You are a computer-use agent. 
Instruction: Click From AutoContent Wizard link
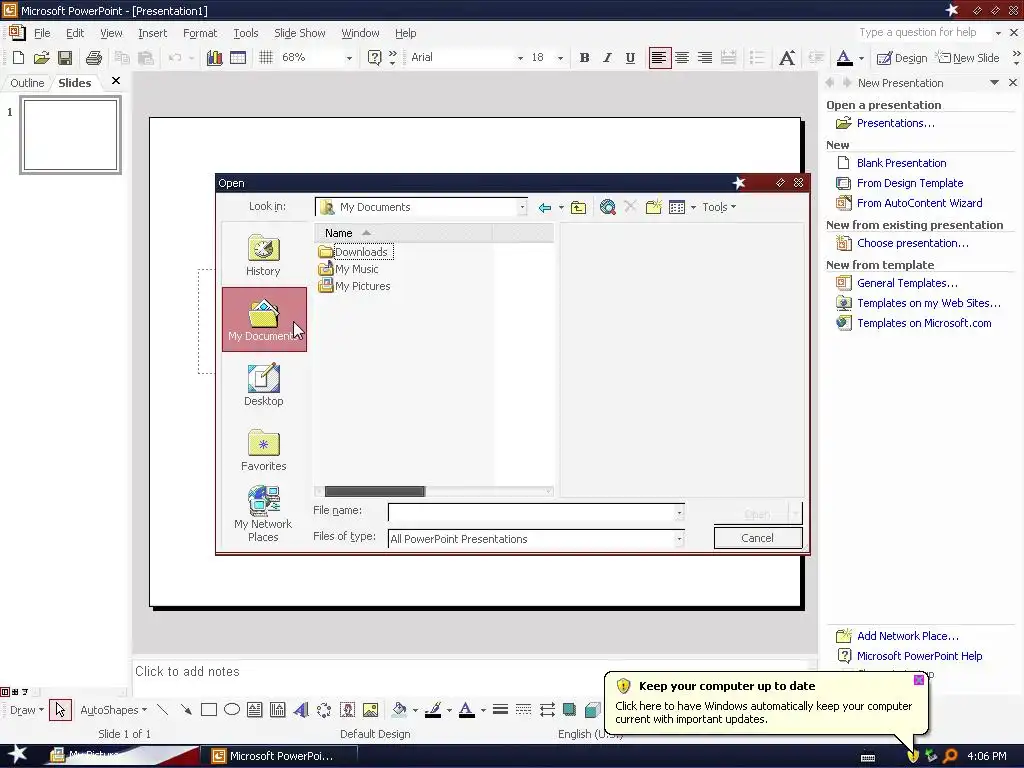pos(920,203)
